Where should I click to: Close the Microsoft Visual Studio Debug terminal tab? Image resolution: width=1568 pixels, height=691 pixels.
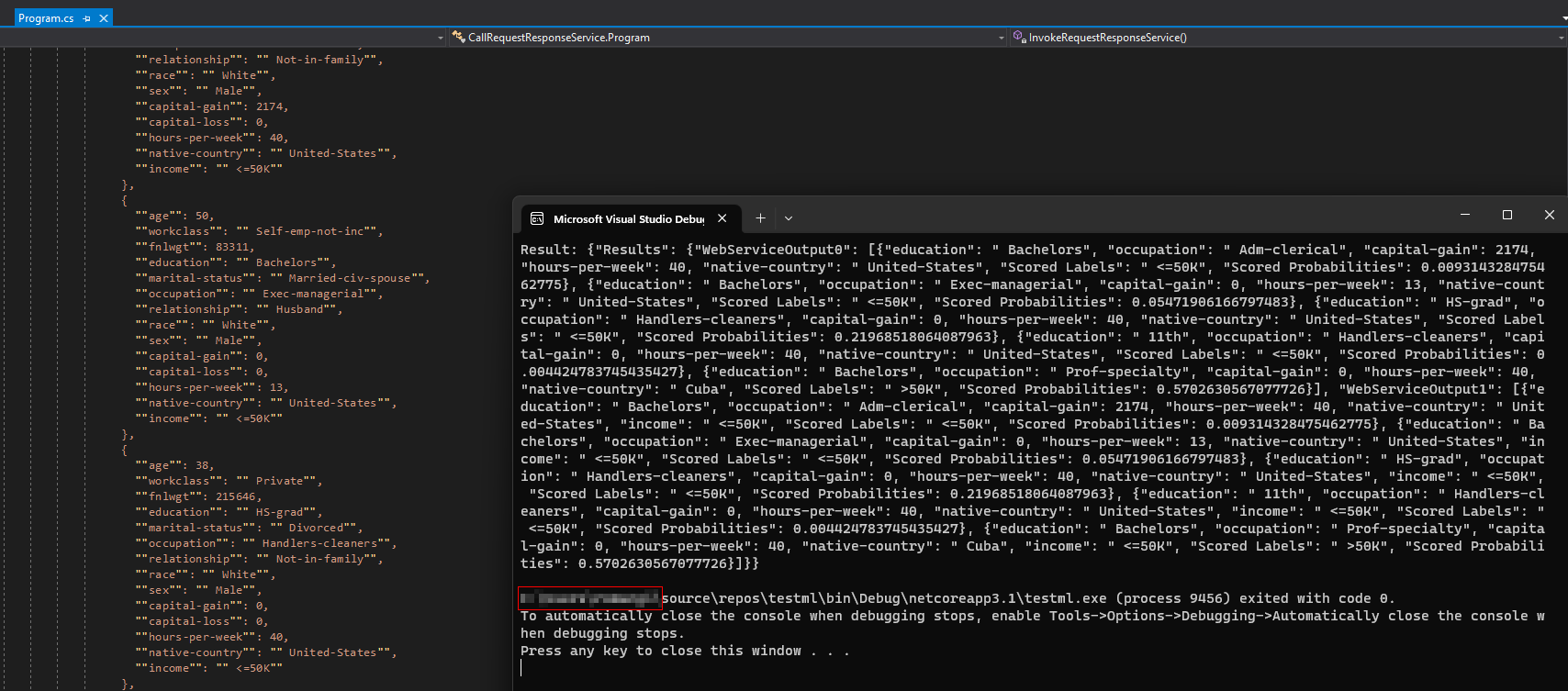722,218
